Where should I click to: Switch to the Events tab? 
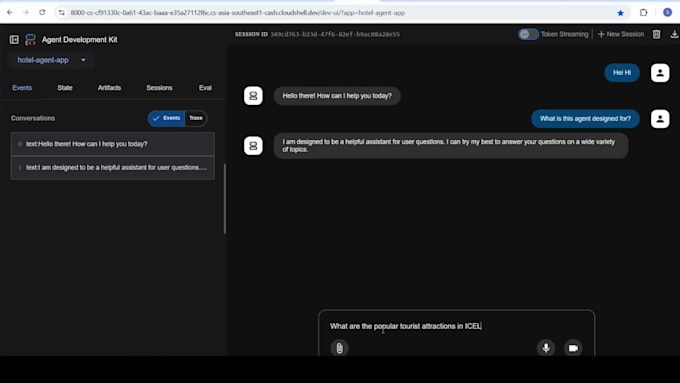tap(22, 88)
